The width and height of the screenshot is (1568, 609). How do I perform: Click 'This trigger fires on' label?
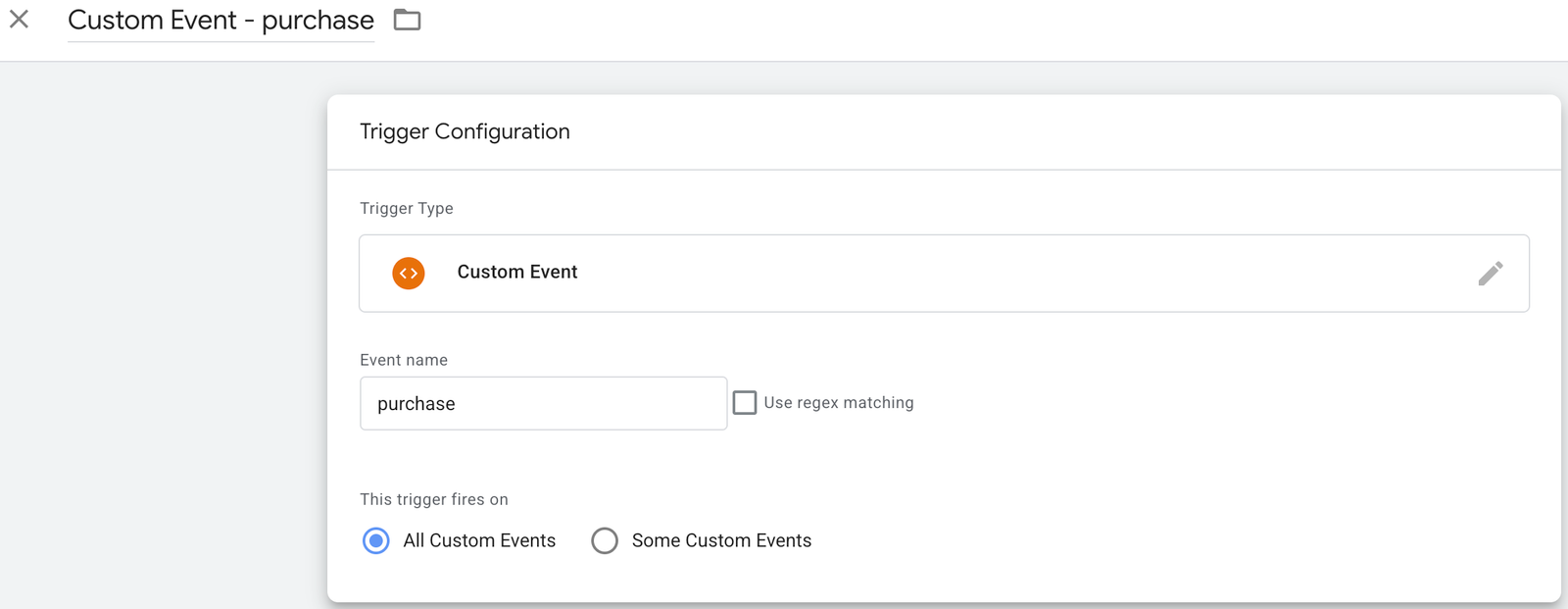[434, 499]
